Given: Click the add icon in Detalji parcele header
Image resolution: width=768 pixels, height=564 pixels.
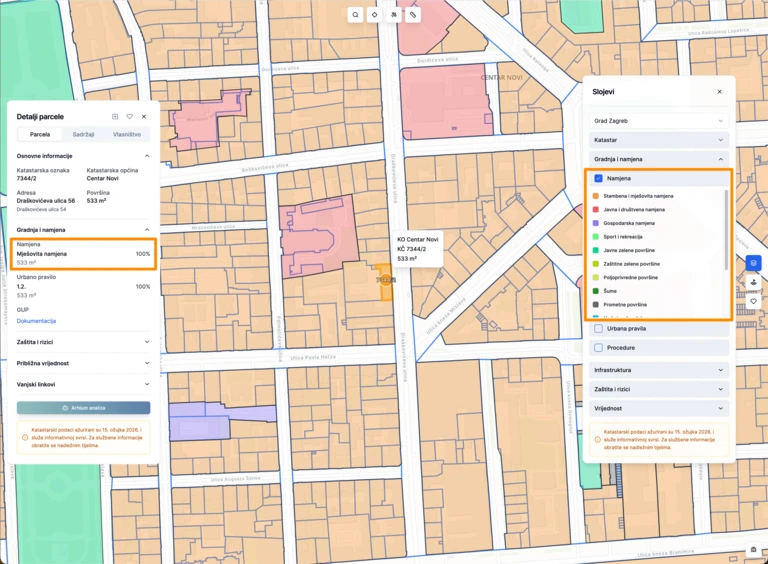Looking at the screenshot, I should tap(114, 117).
